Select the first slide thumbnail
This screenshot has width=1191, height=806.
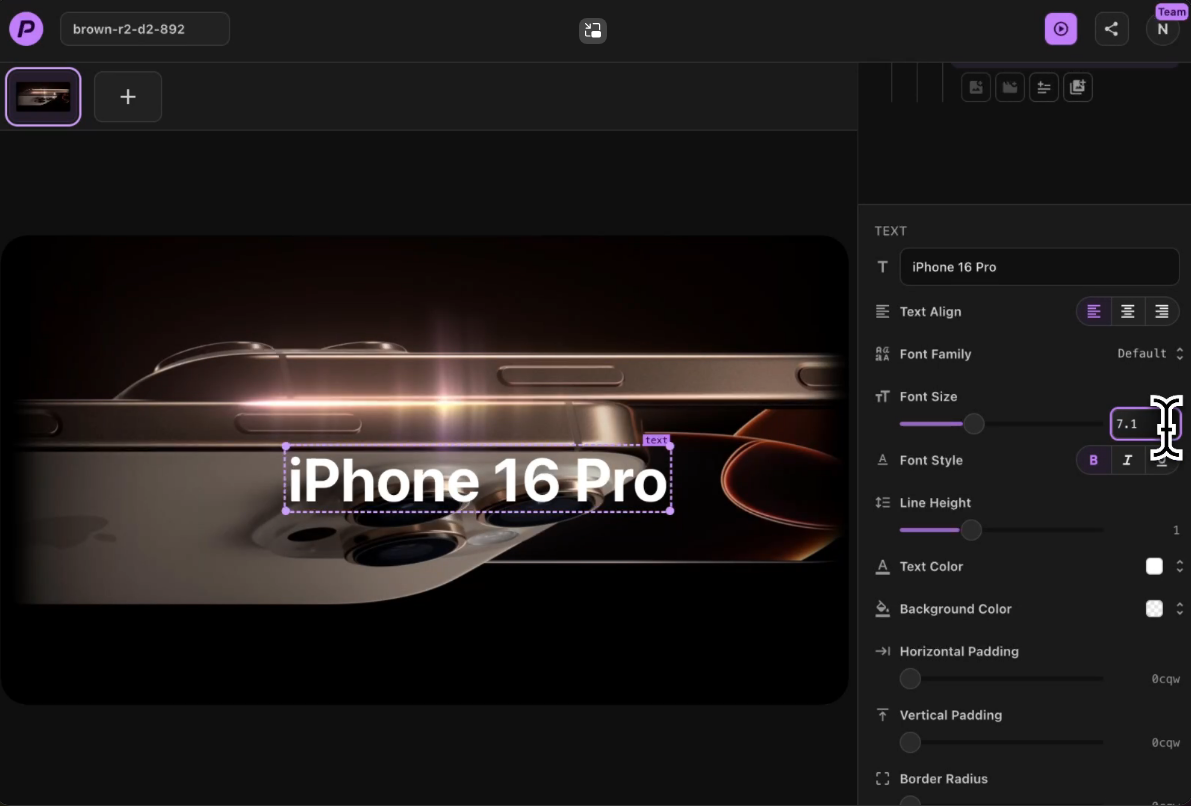click(x=43, y=96)
